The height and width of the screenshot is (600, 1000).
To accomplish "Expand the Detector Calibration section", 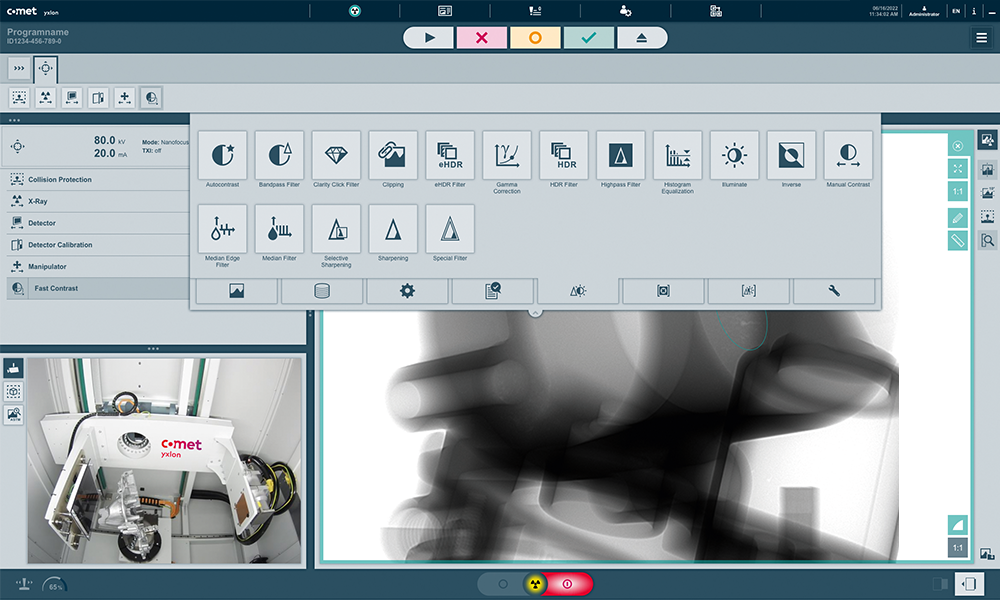I will pyautogui.click(x=95, y=245).
